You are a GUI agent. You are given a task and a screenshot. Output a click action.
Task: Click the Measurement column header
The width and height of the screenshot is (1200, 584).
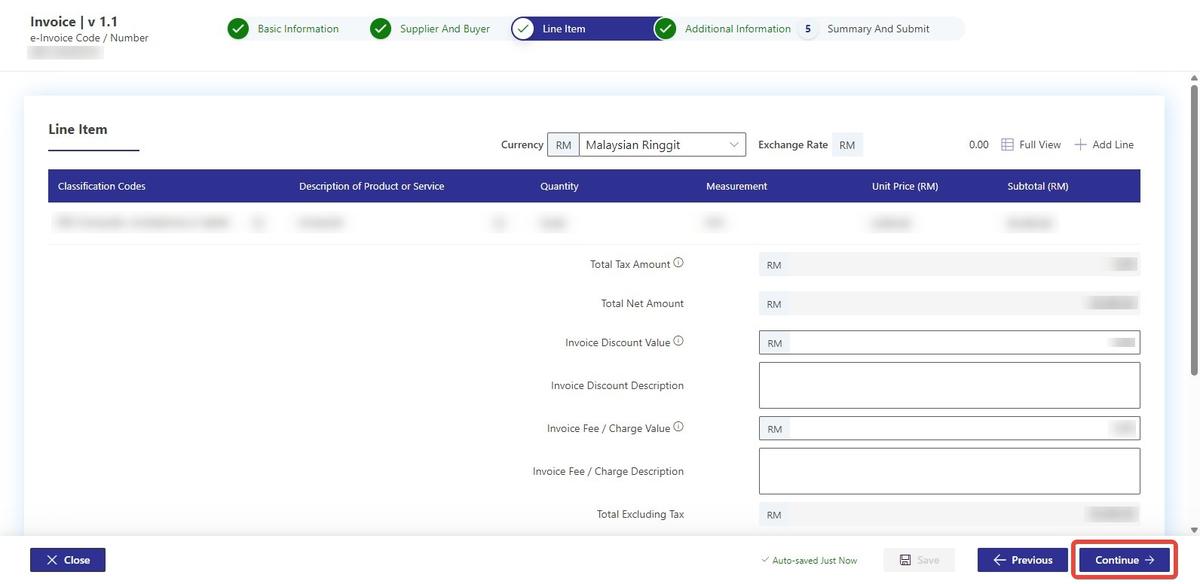[x=737, y=186]
